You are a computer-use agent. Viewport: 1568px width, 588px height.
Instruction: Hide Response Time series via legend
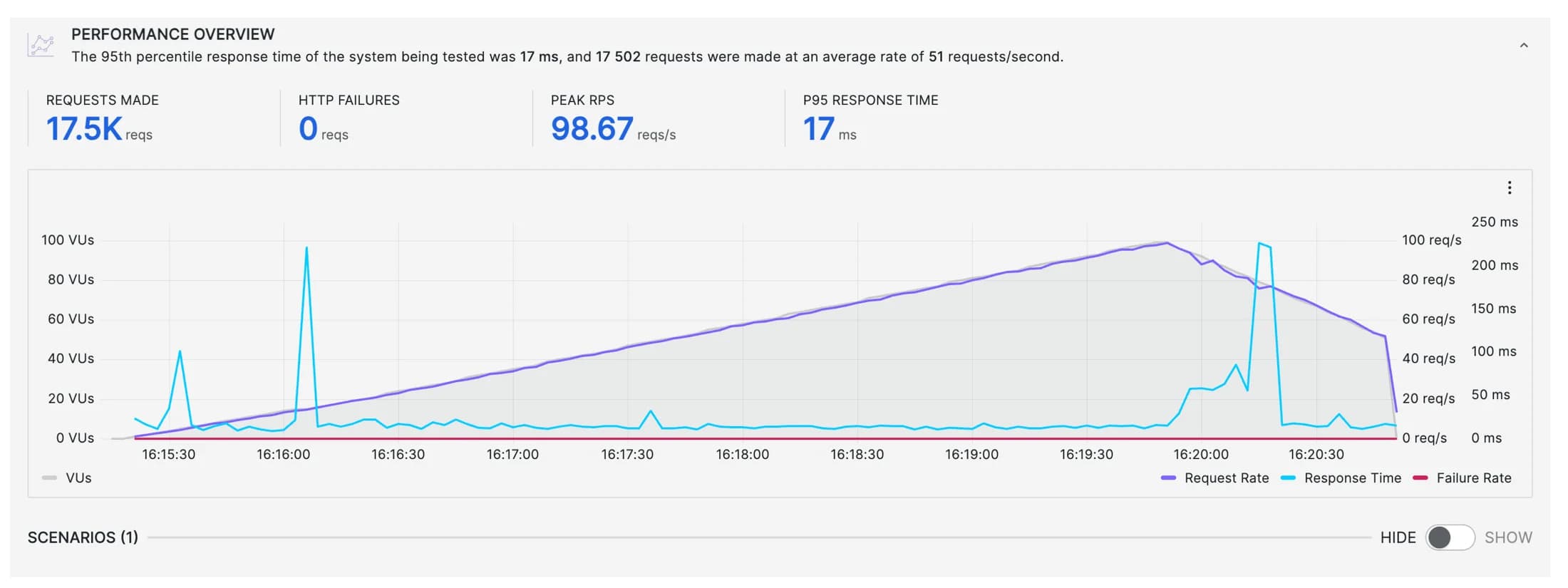pos(1352,478)
